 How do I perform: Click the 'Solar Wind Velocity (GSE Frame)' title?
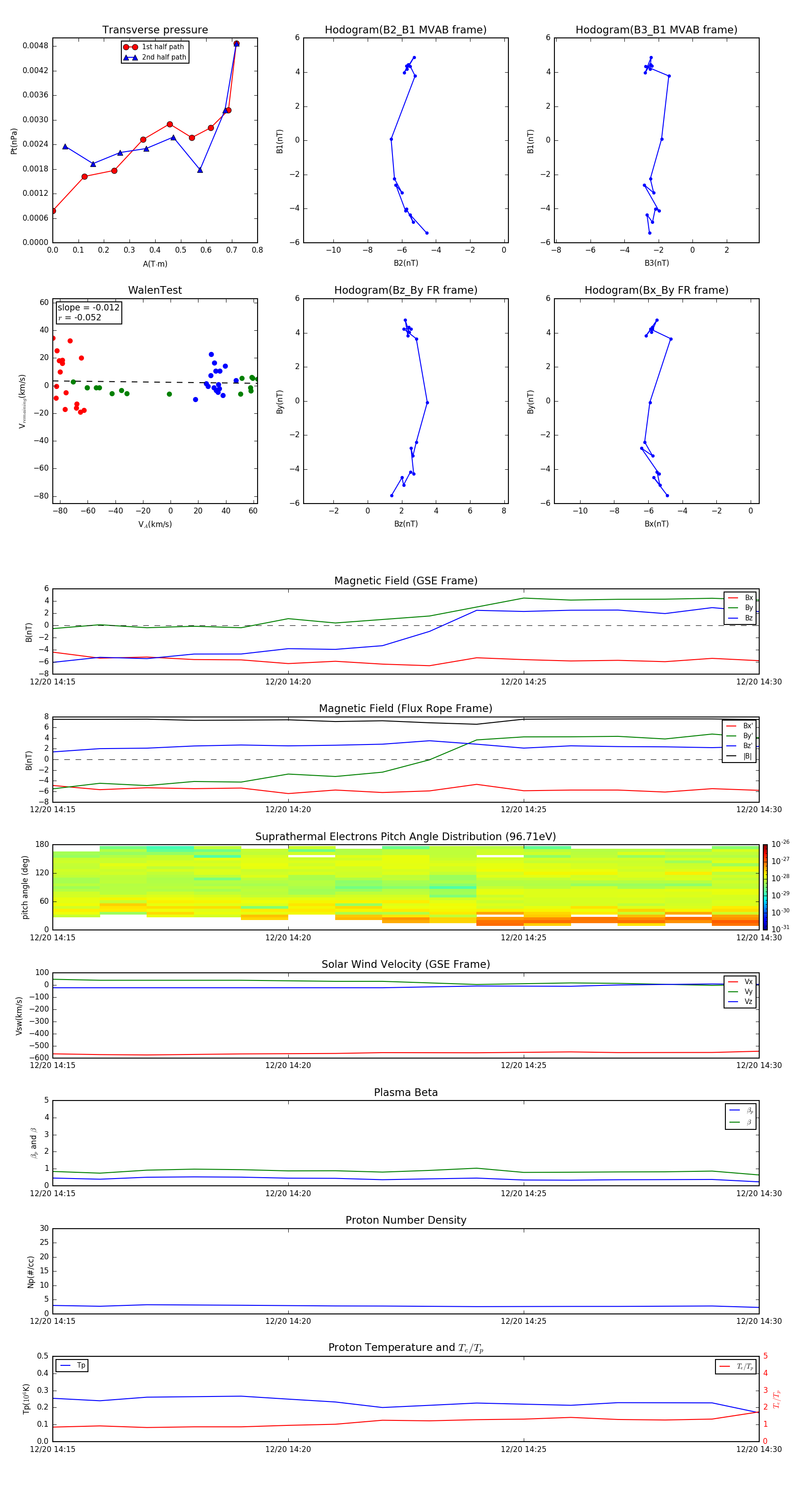pos(406,965)
